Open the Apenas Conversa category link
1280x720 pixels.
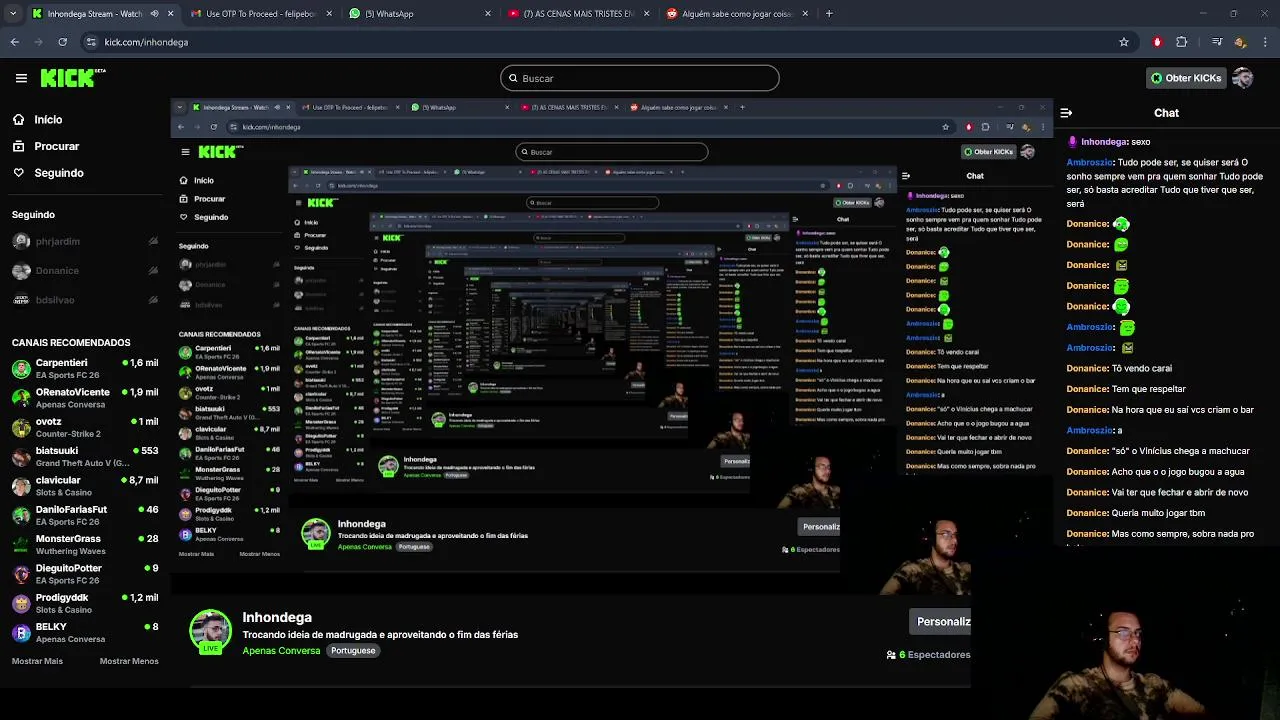[281, 651]
